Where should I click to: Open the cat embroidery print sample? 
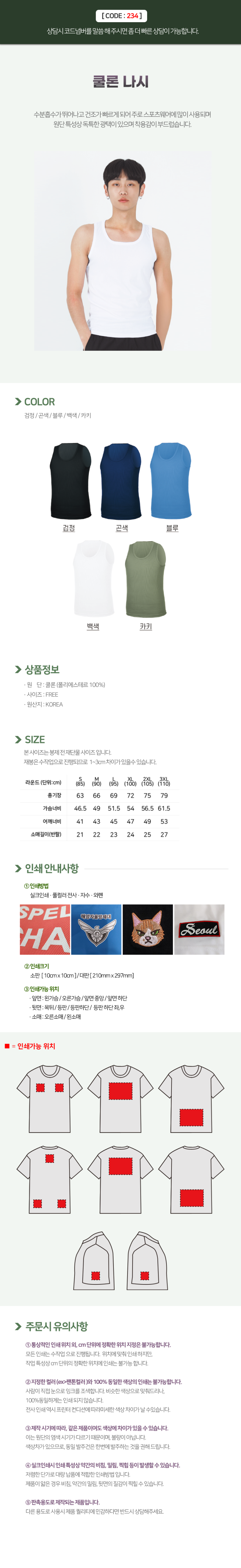coord(147,929)
